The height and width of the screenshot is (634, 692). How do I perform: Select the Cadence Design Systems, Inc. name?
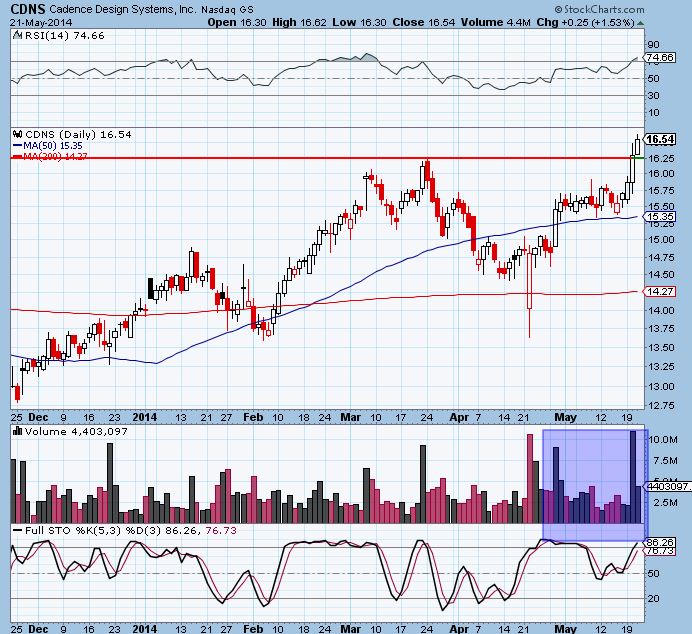point(123,9)
